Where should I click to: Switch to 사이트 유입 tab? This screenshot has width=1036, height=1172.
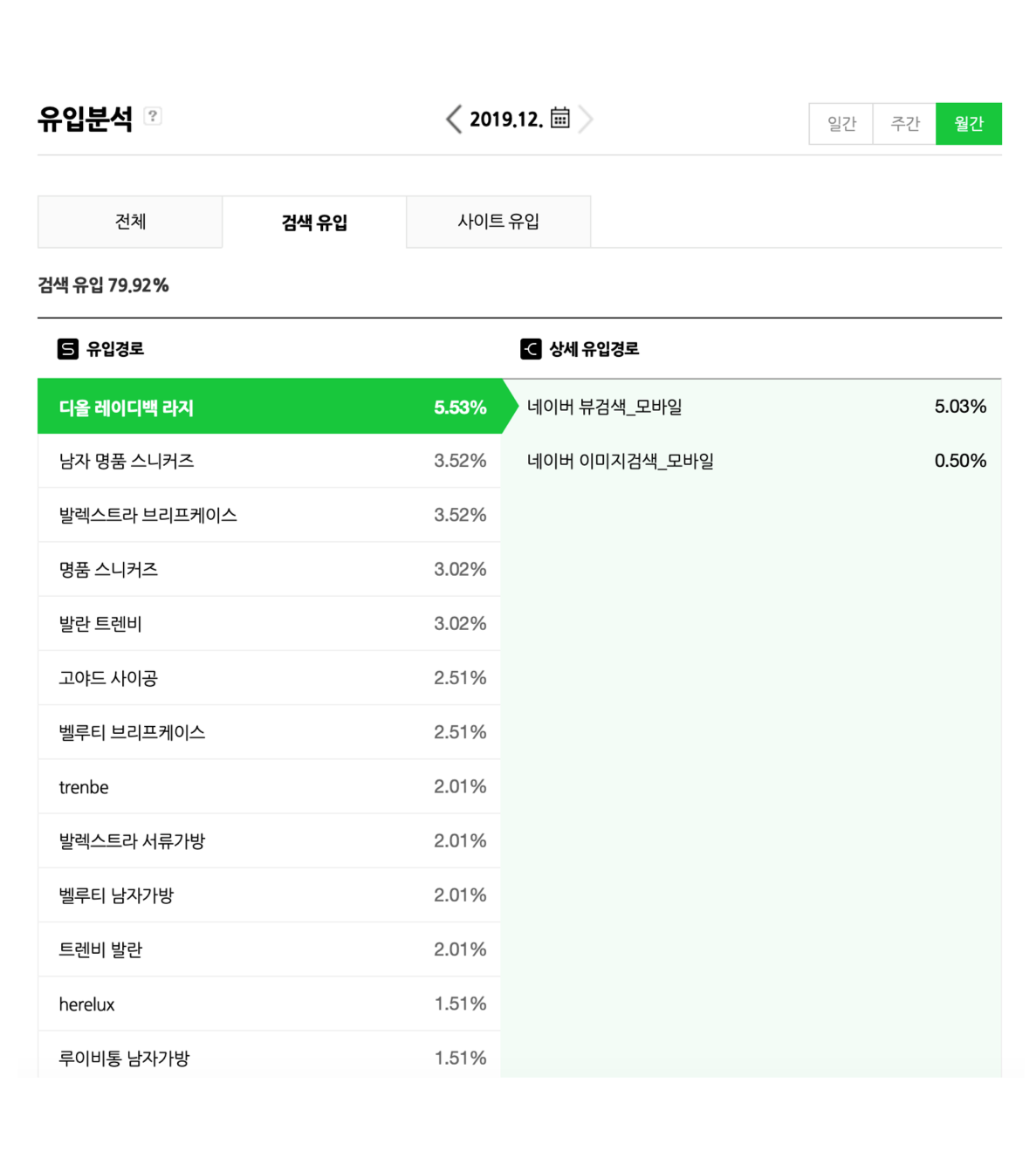click(x=498, y=222)
